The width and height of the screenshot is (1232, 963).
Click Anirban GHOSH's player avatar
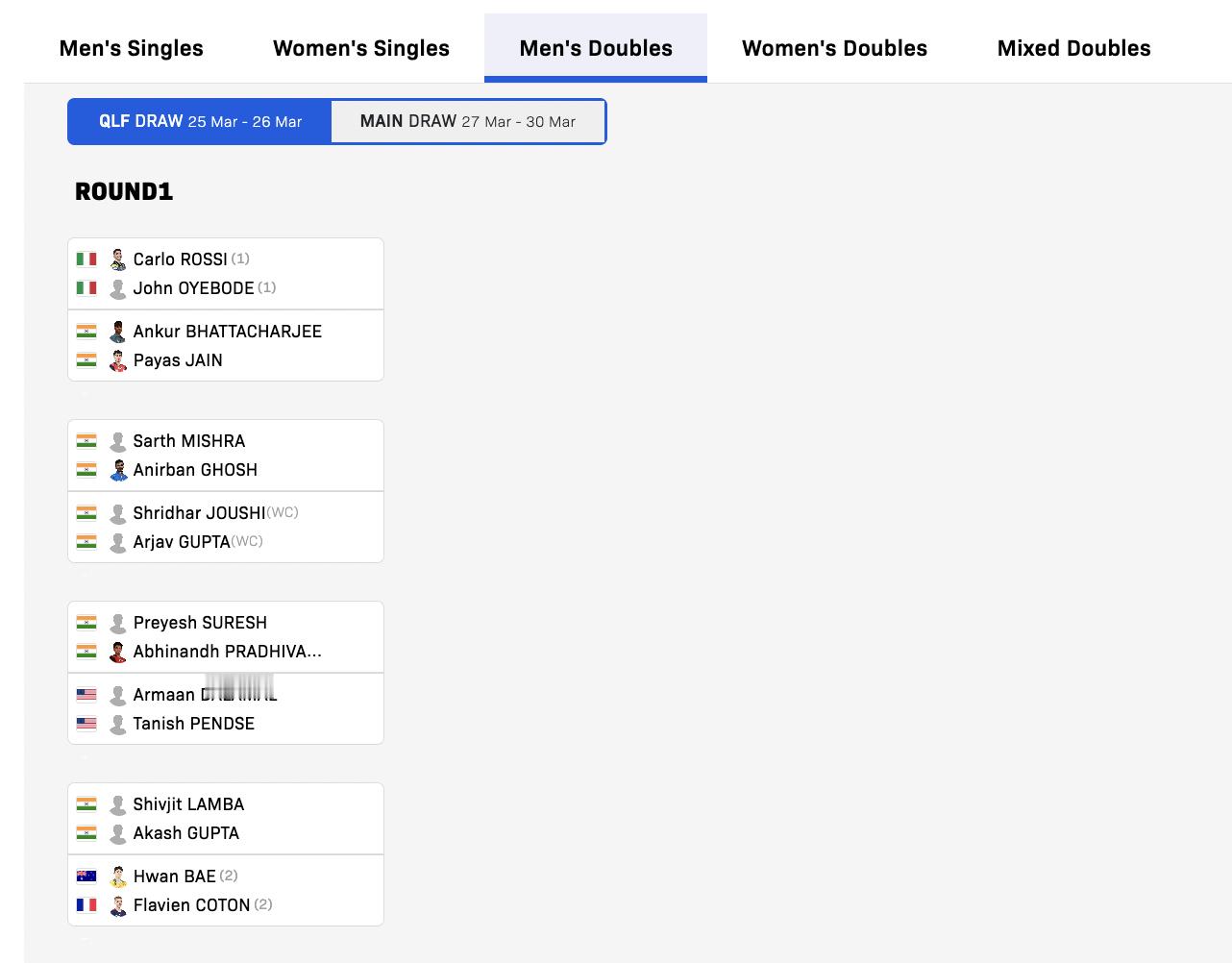pos(118,470)
